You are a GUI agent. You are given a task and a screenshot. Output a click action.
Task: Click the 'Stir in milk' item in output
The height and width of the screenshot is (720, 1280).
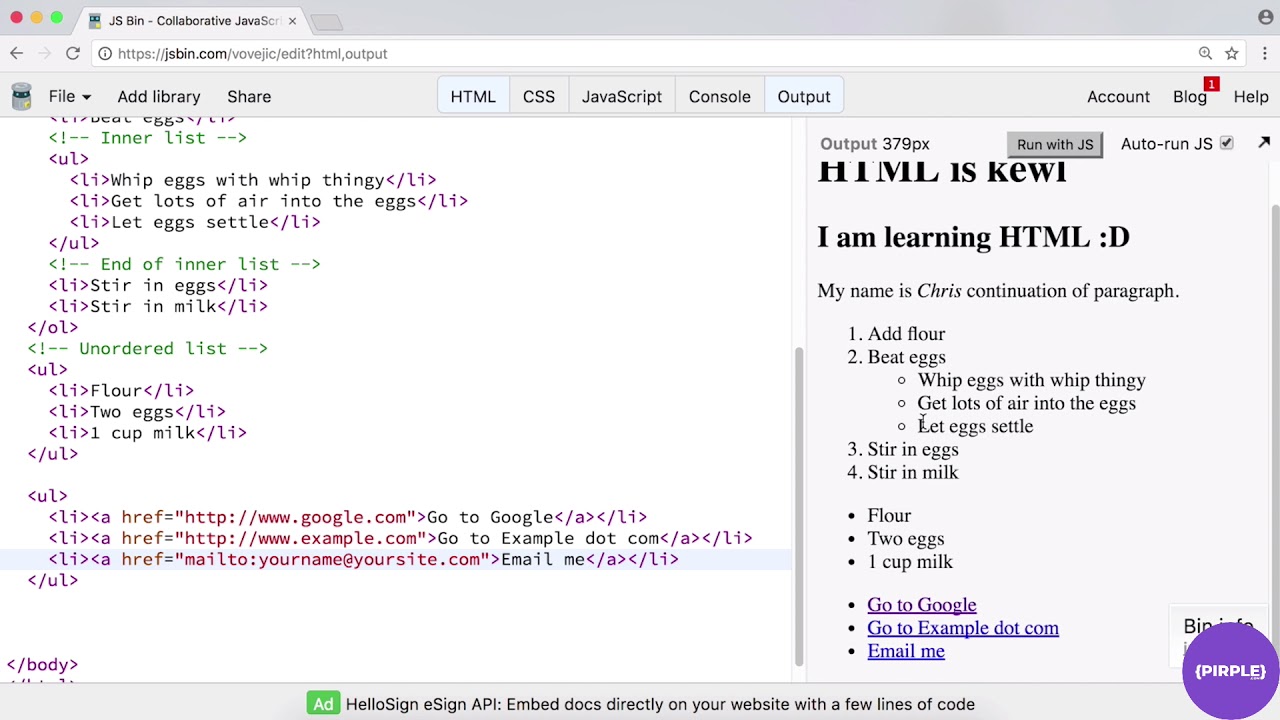pos(912,472)
